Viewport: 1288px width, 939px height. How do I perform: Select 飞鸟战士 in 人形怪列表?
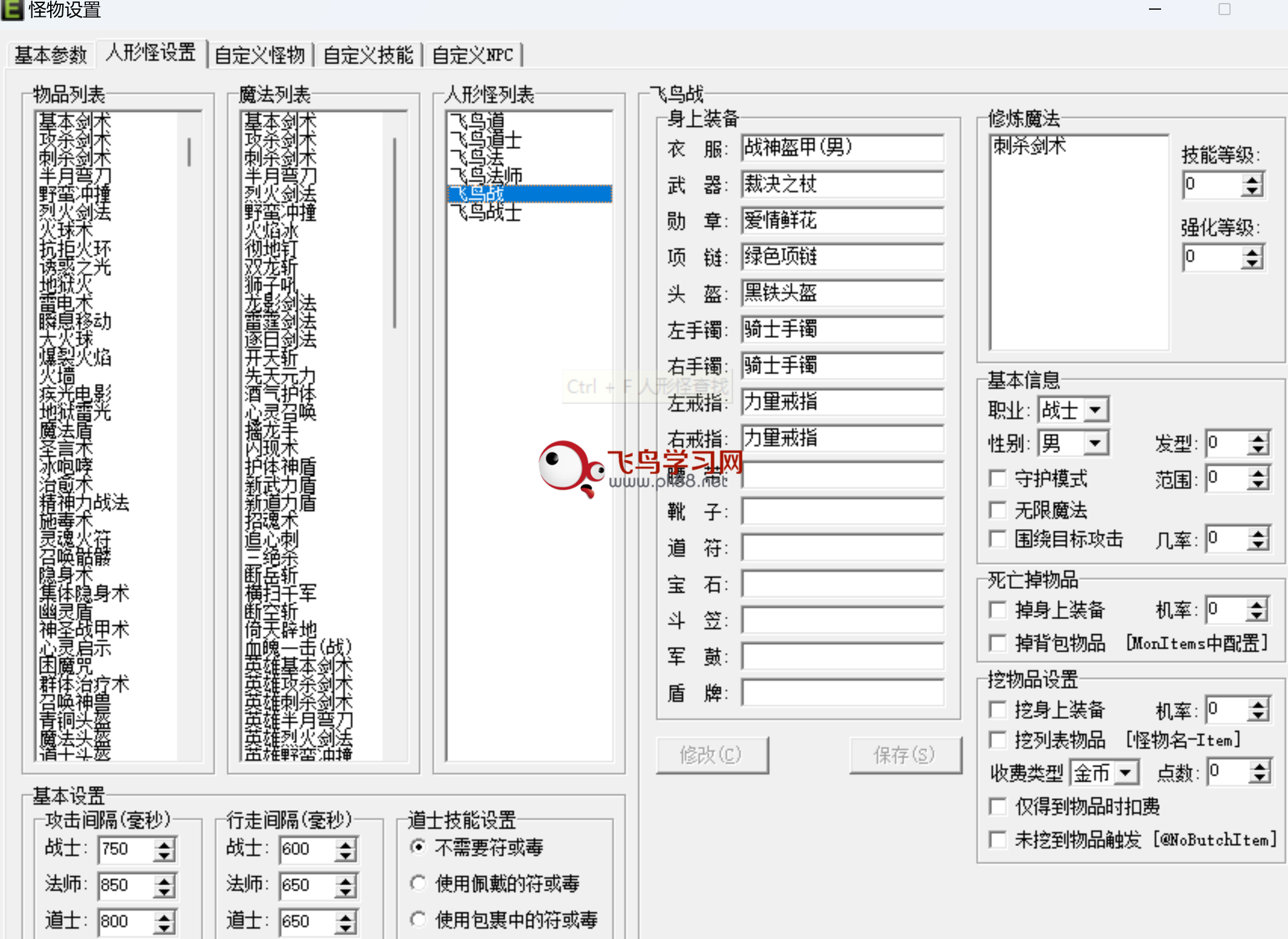tap(486, 212)
